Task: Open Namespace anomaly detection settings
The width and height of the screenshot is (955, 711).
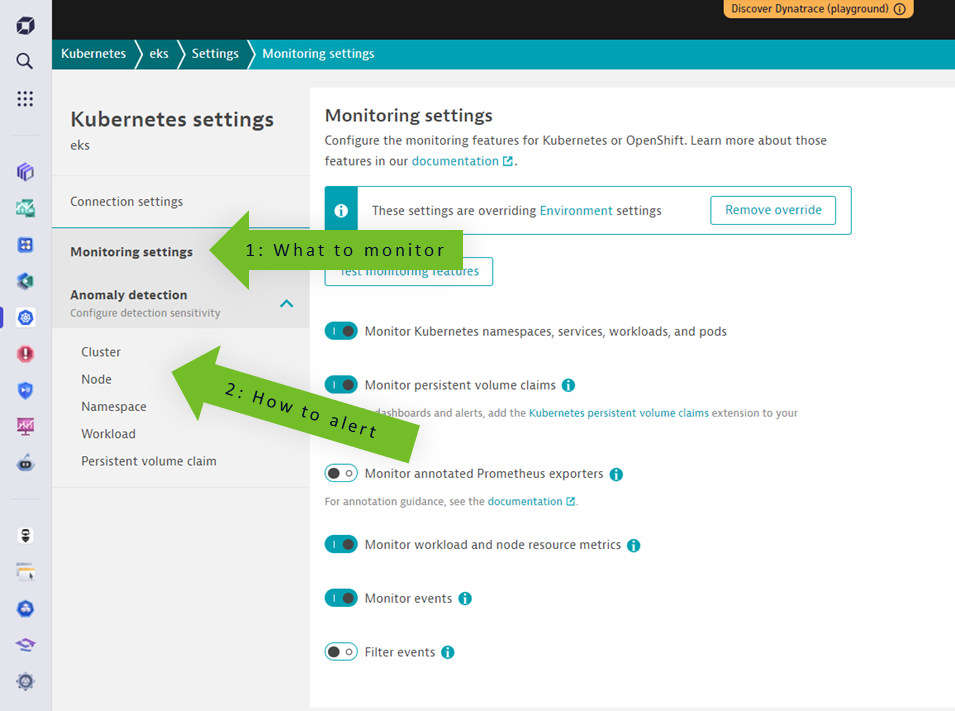Action: [114, 407]
